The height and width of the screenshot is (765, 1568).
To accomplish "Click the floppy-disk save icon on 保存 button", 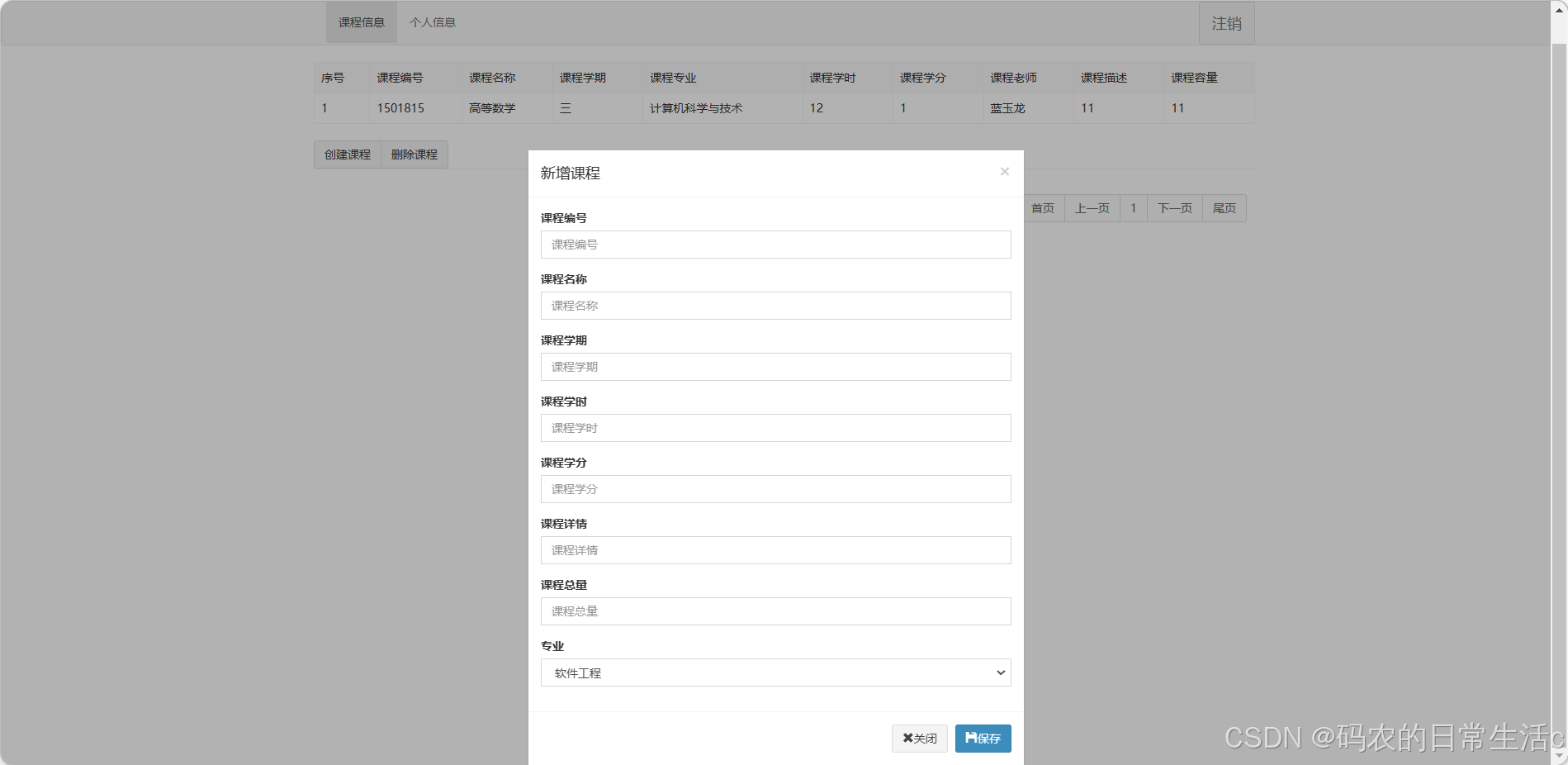I will [x=969, y=738].
